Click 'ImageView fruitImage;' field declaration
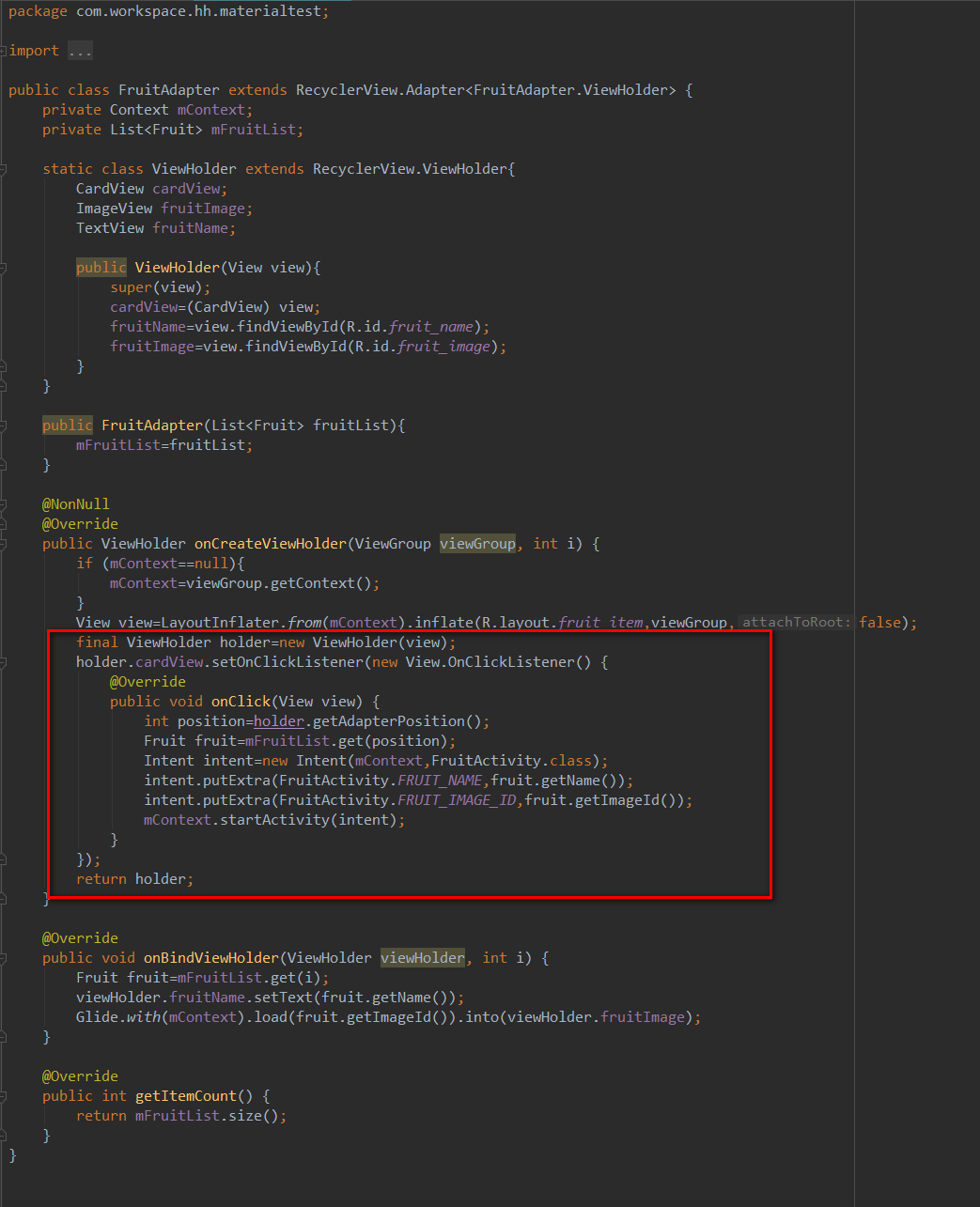 coord(164,209)
